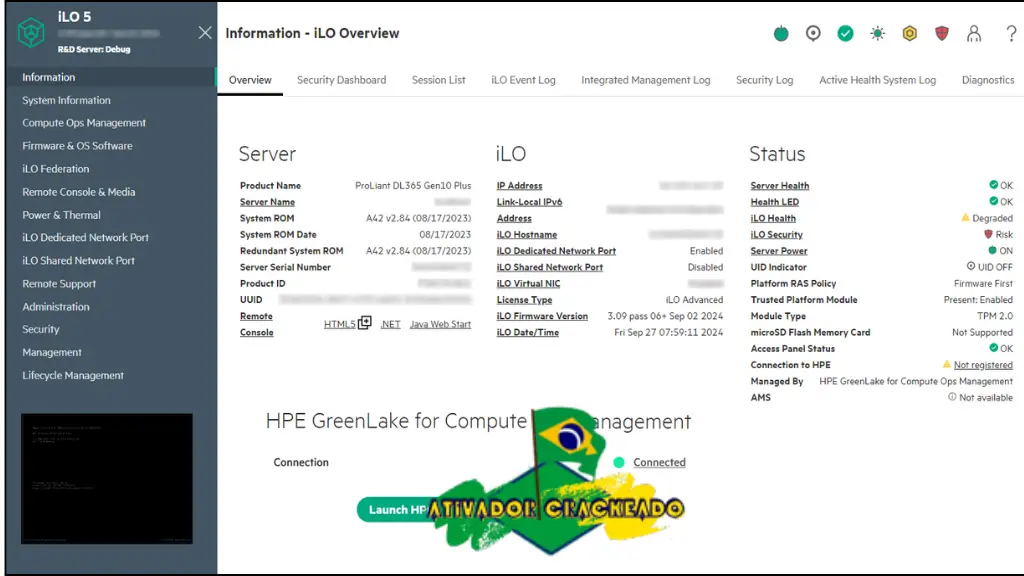Click the IP Address link

[x=519, y=185]
